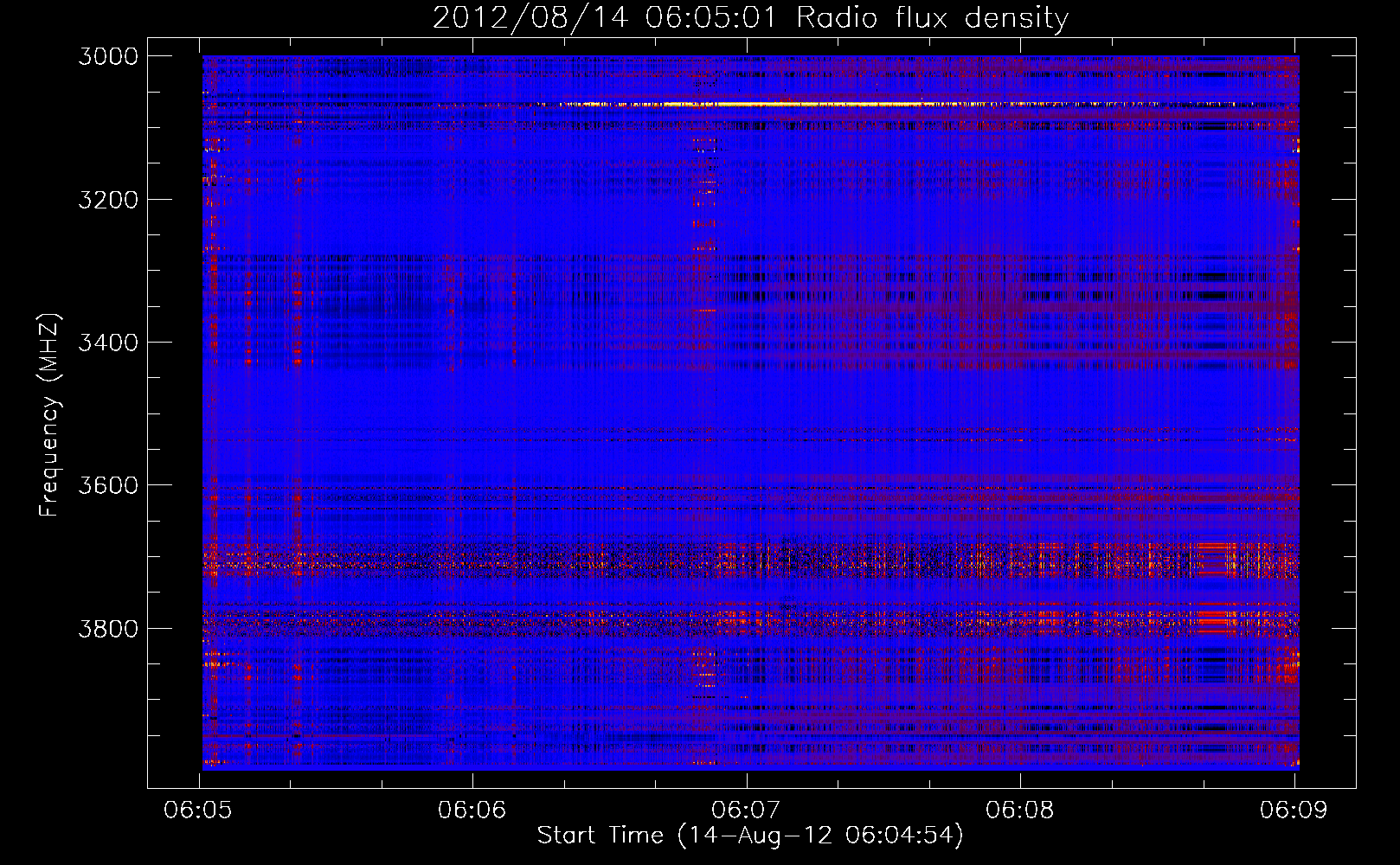Click the 06:05 time tick label
Screen dimensions: 1400x865
click(197, 811)
